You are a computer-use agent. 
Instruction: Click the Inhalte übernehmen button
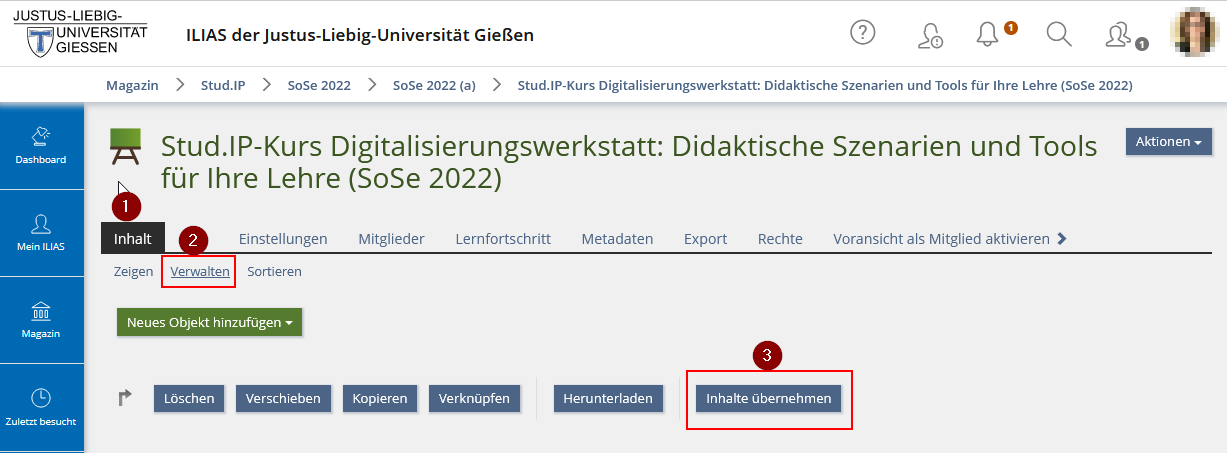[768, 398]
